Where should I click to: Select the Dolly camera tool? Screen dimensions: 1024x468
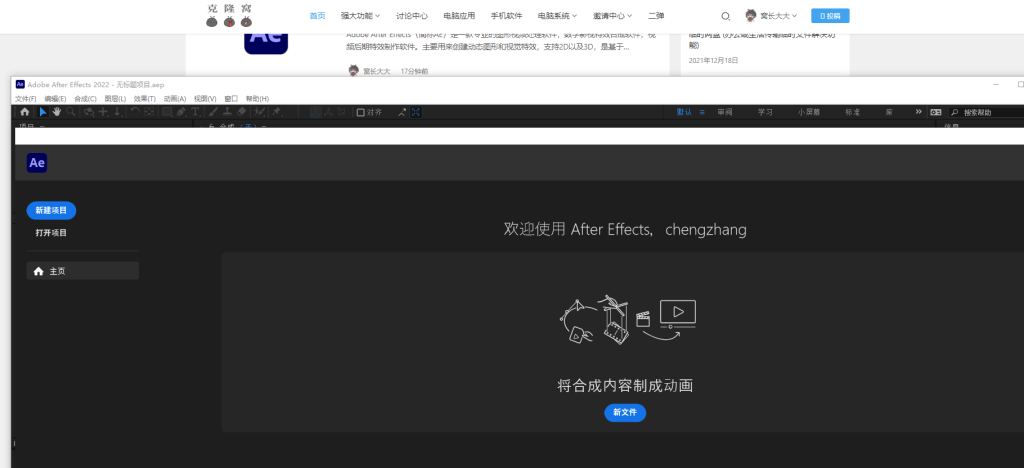point(118,112)
